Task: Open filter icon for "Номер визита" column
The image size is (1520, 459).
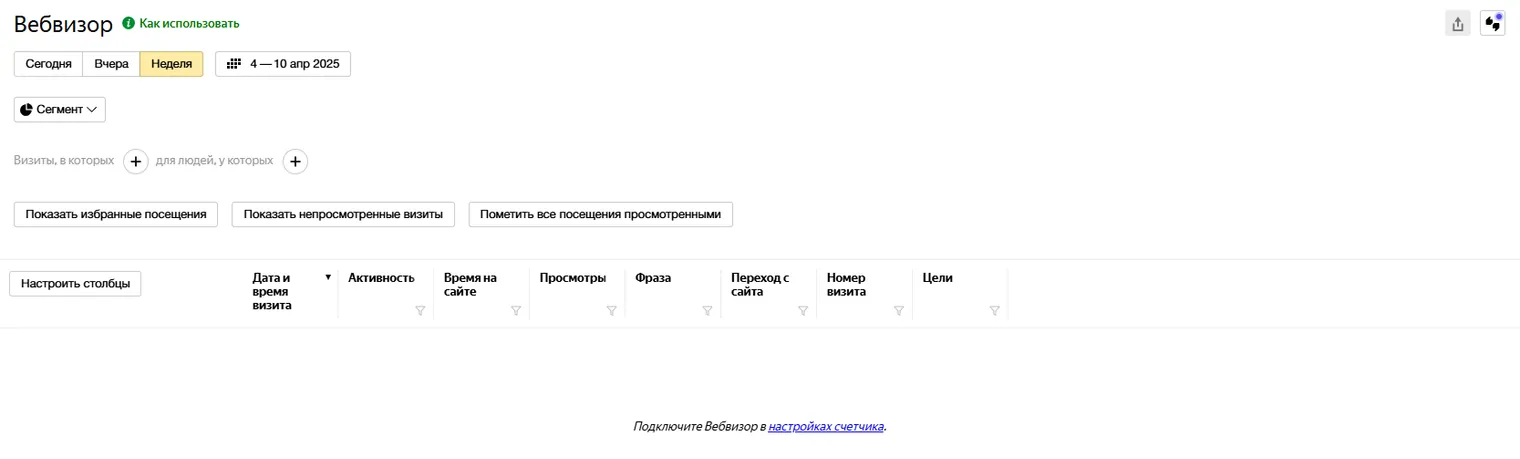Action: [899, 311]
